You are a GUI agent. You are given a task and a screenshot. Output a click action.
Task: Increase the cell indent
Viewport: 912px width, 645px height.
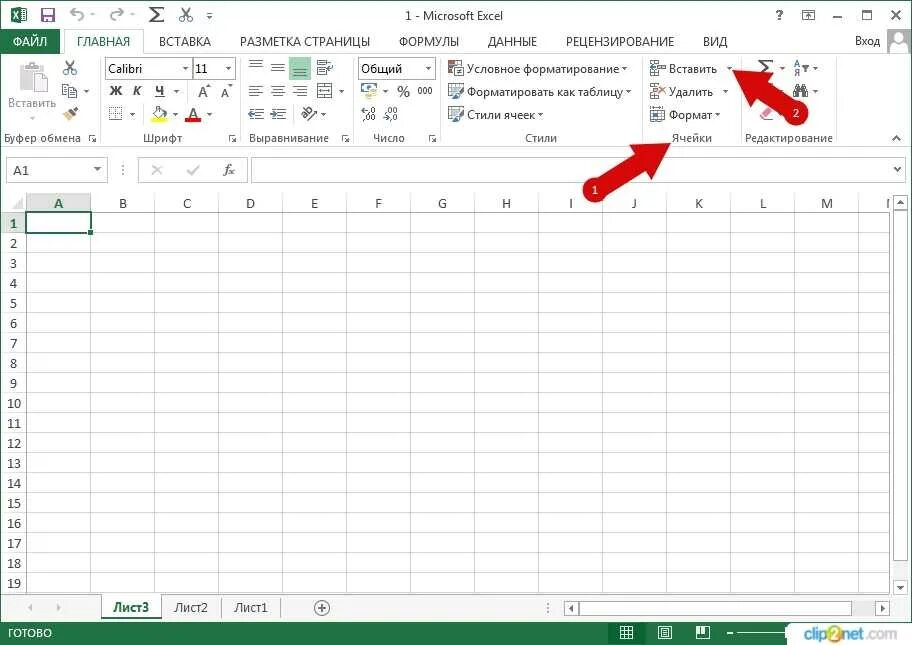click(279, 114)
